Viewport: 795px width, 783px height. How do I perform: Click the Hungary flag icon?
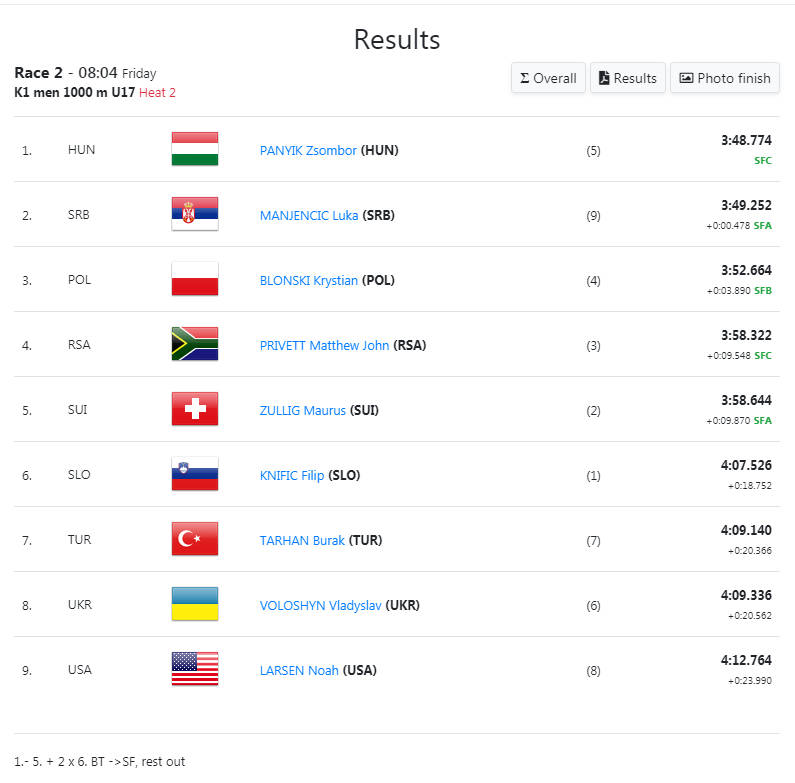(195, 149)
